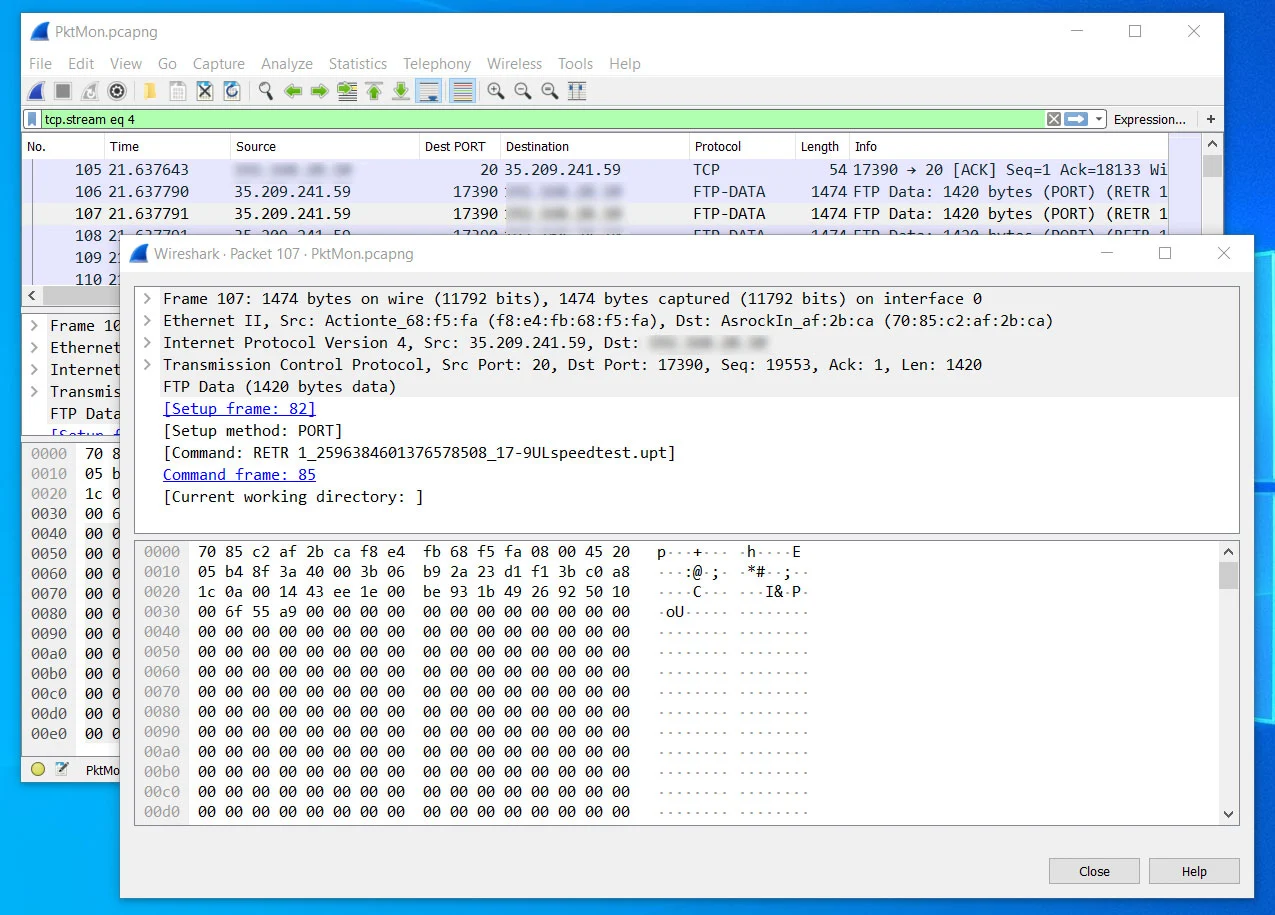1275x915 pixels.
Task: Expand Frame 107 in Packet 107 dialog
Action: click(147, 299)
